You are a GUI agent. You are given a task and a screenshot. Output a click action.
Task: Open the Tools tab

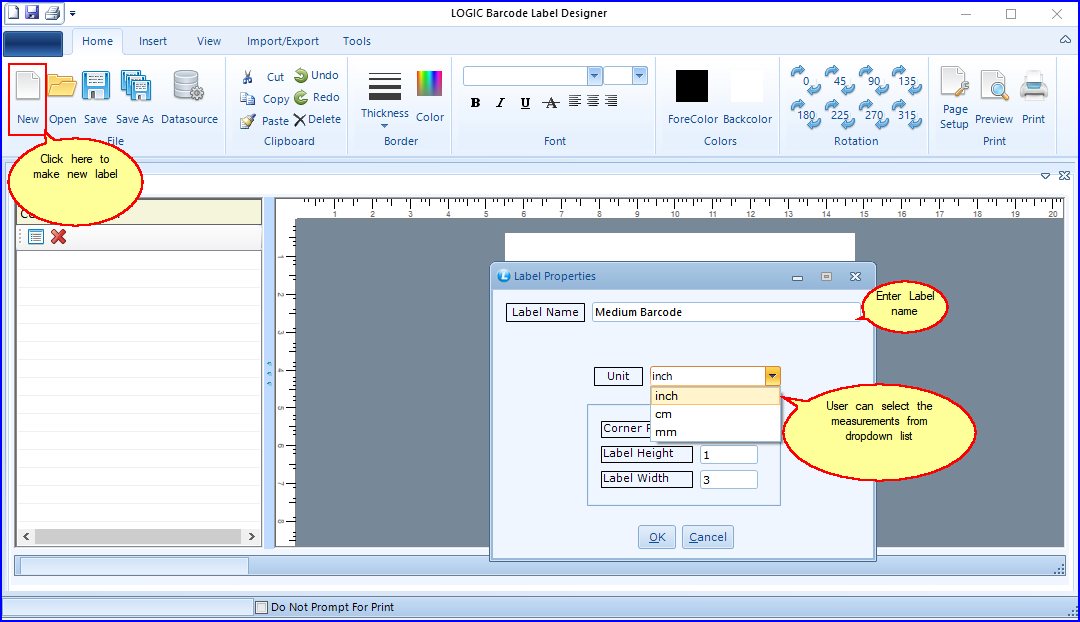[x=357, y=41]
